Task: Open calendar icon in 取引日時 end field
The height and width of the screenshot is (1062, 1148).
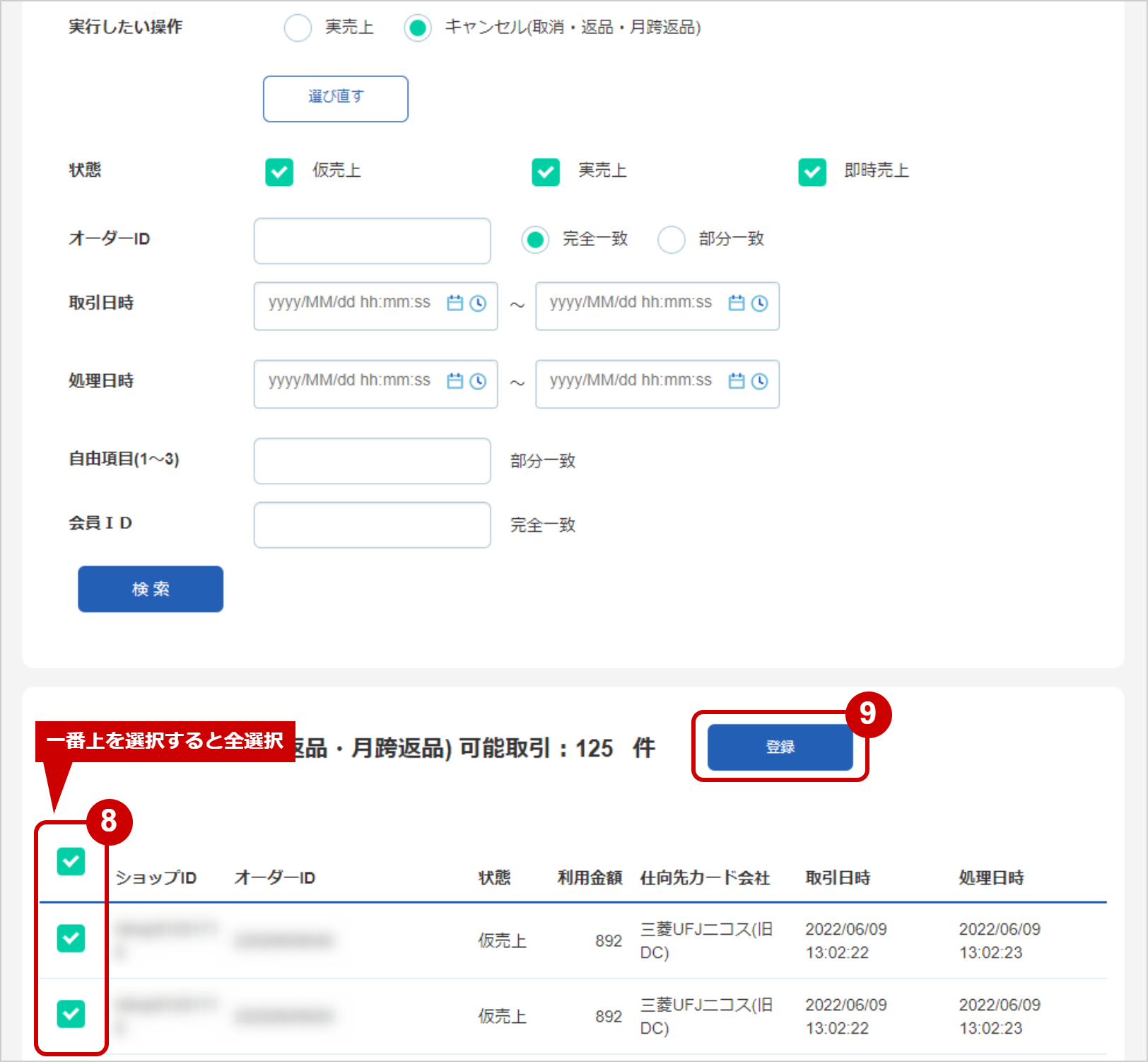Action: point(737,303)
